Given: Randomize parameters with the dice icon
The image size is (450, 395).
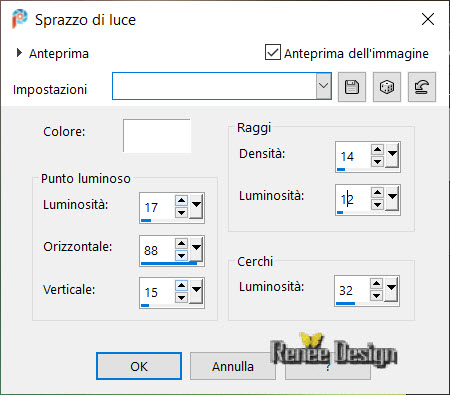Looking at the screenshot, I should [x=387, y=87].
